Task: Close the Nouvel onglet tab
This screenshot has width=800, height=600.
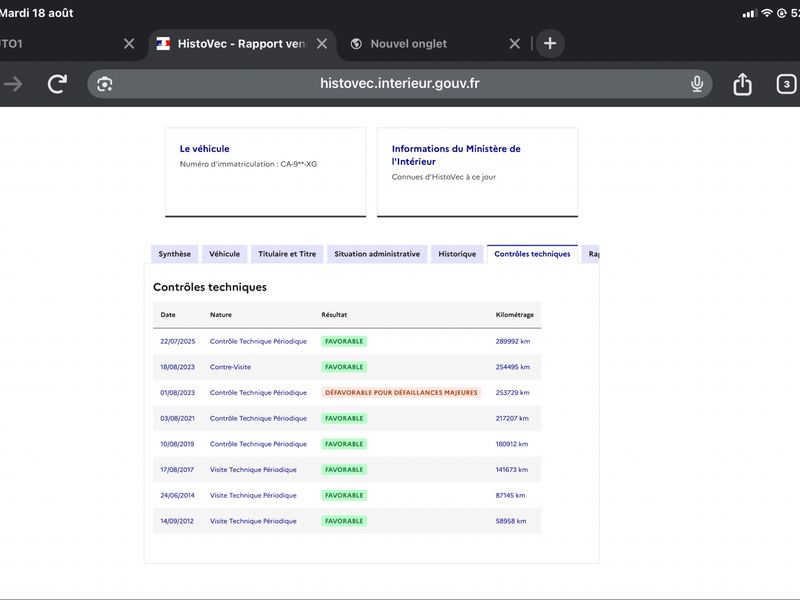Action: [514, 44]
